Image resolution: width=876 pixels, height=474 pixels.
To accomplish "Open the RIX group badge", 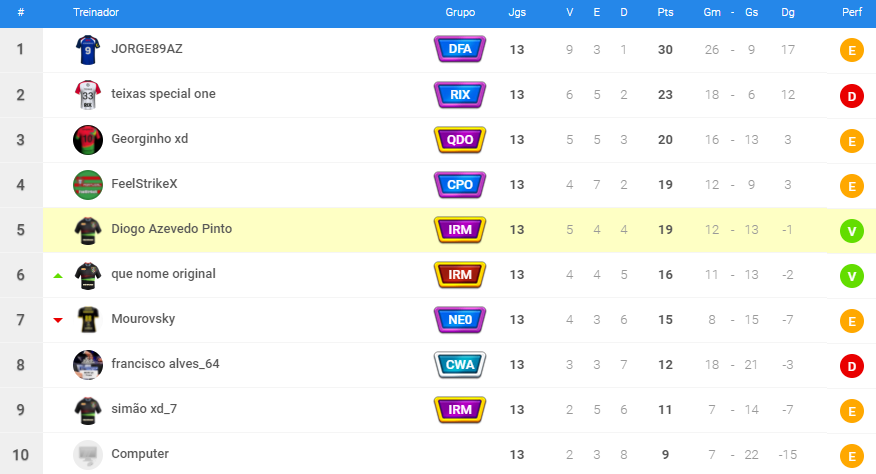I will point(460,95).
